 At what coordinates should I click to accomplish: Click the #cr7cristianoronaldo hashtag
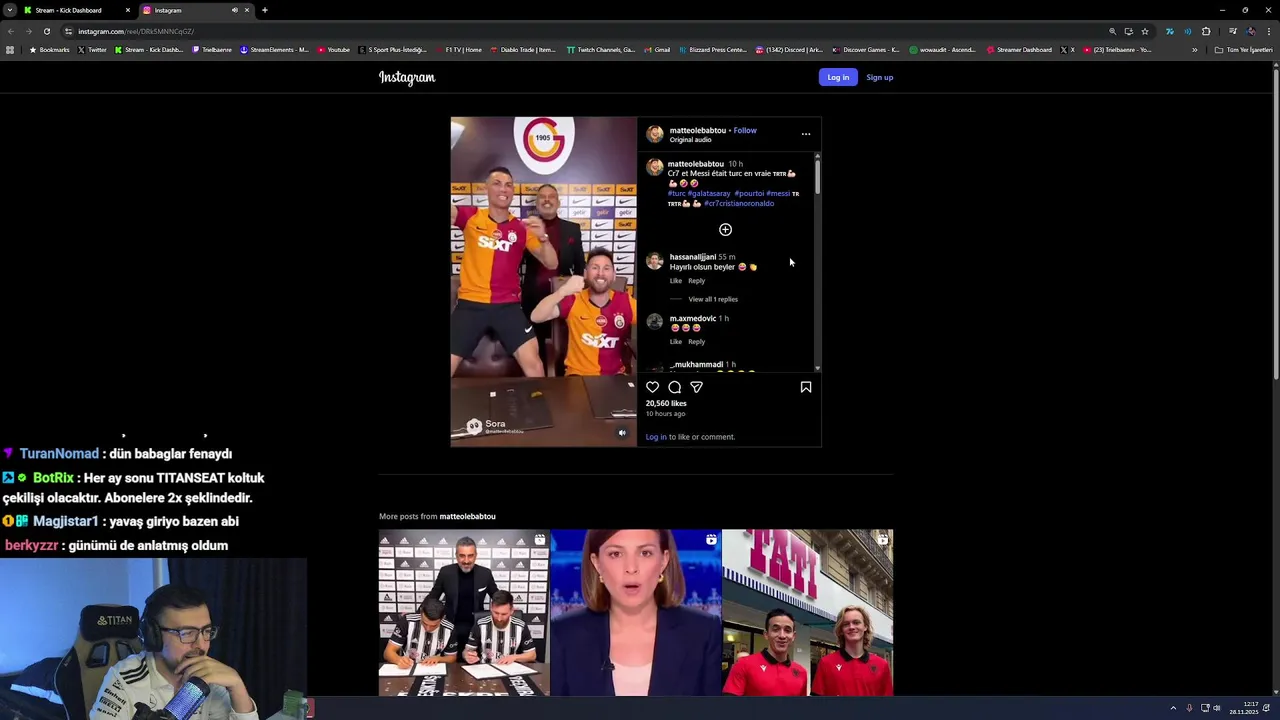click(x=739, y=203)
